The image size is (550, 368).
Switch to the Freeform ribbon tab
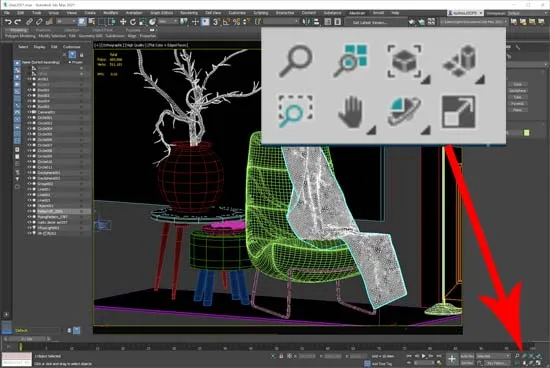point(43,30)
